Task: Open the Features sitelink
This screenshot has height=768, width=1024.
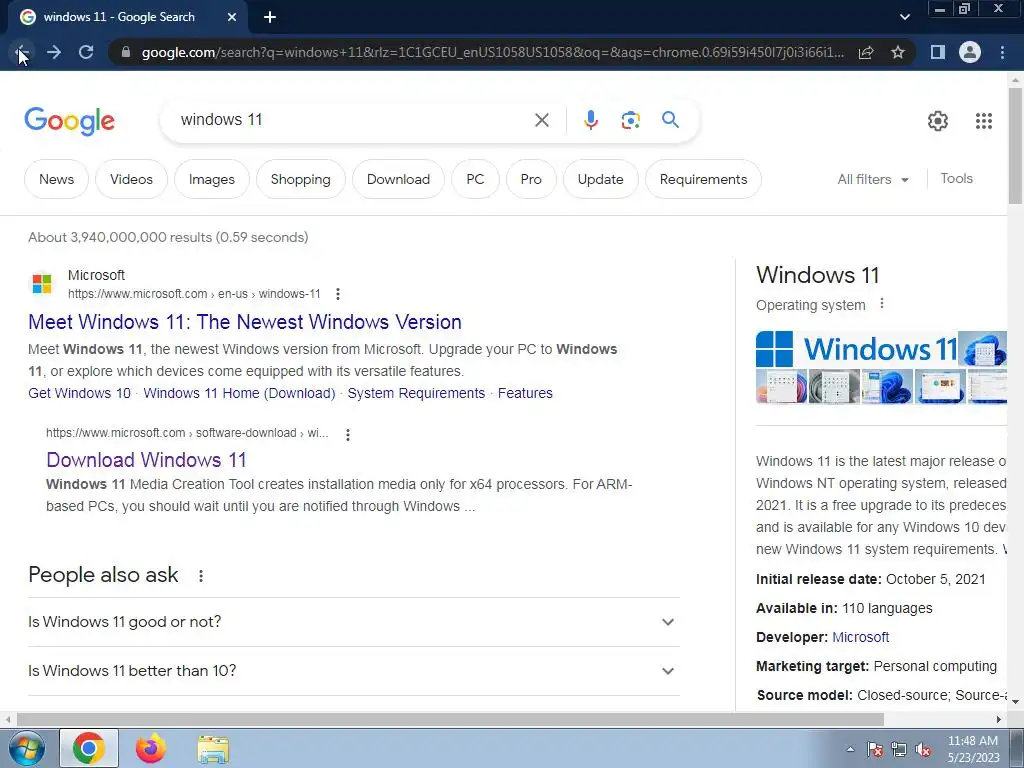Action: [525, 393]
